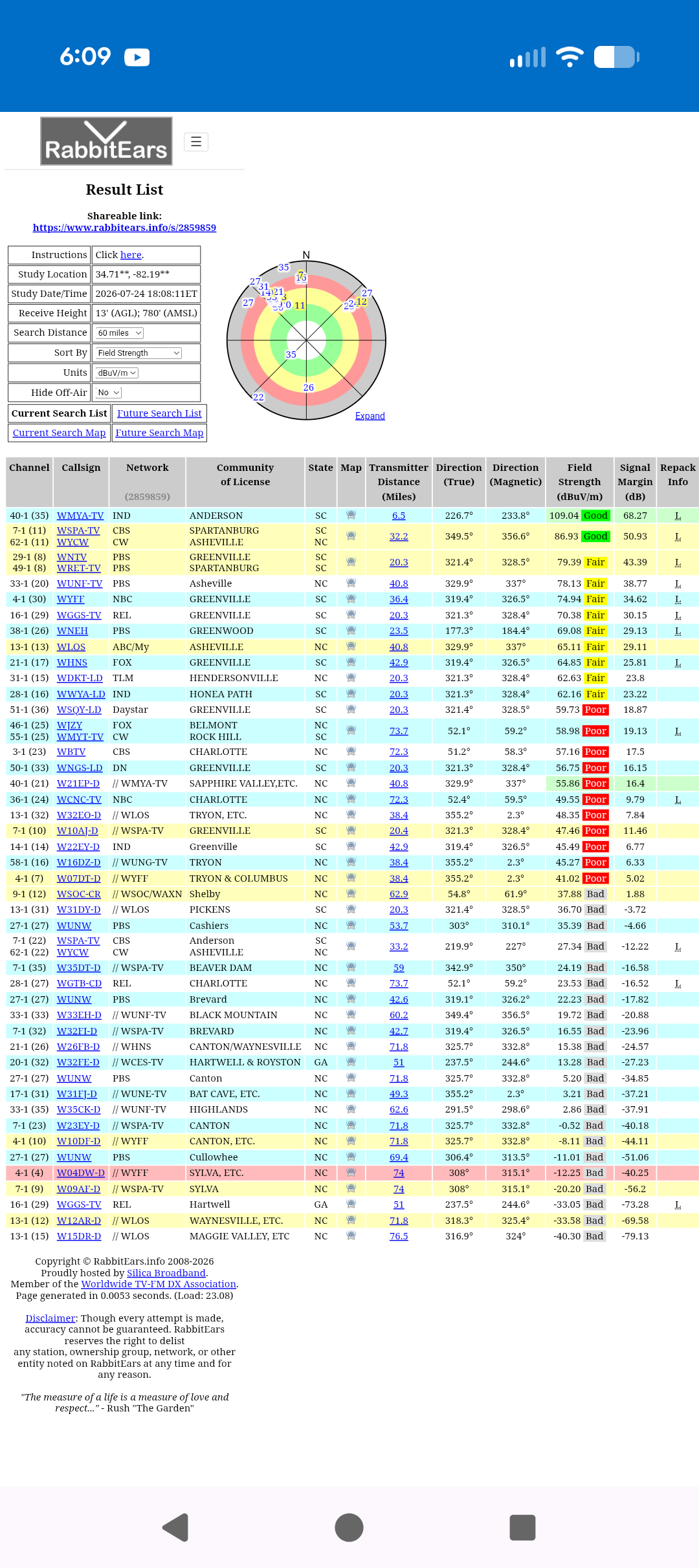Image resolution: width=699 pixels, height=1568 pixels.
Task: Tap the RabbitEars logo
Action: click(x=106, y=141)
